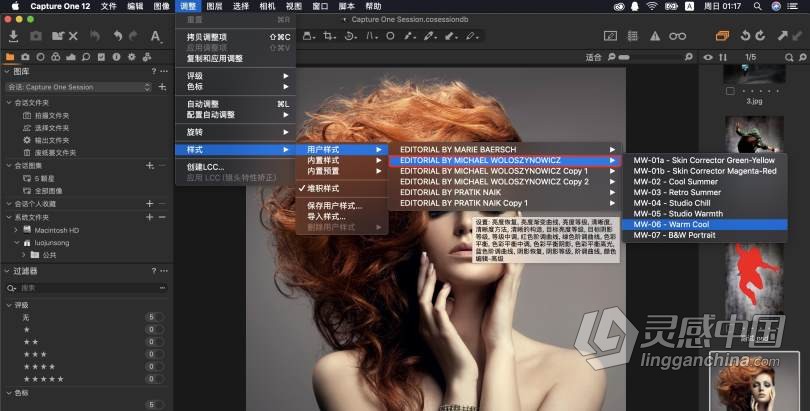Collapse the 图库 library panel
Screen dimensions: 810x411
7,71
